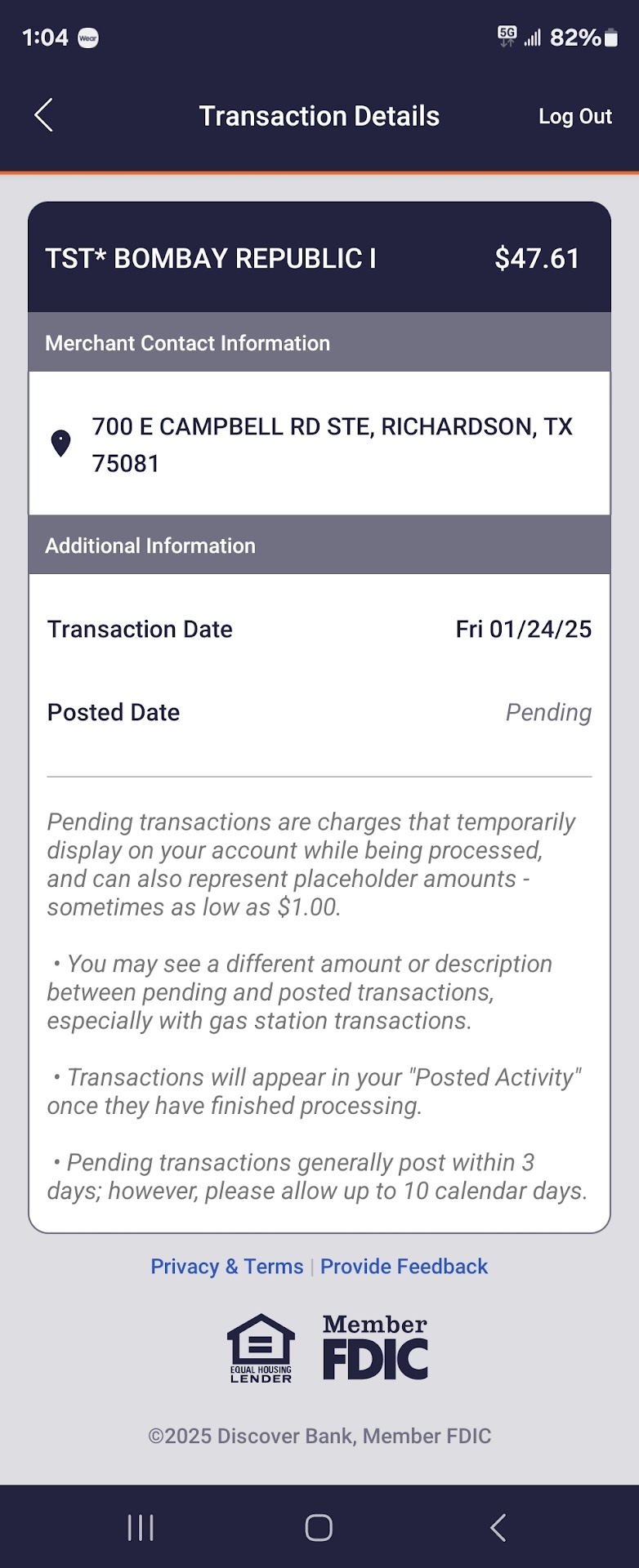Tap the Posted Date Pending row
Image resolution: width=639 pixels, height=1568 pixels.
pyautogui.click(x=319, y=712)
